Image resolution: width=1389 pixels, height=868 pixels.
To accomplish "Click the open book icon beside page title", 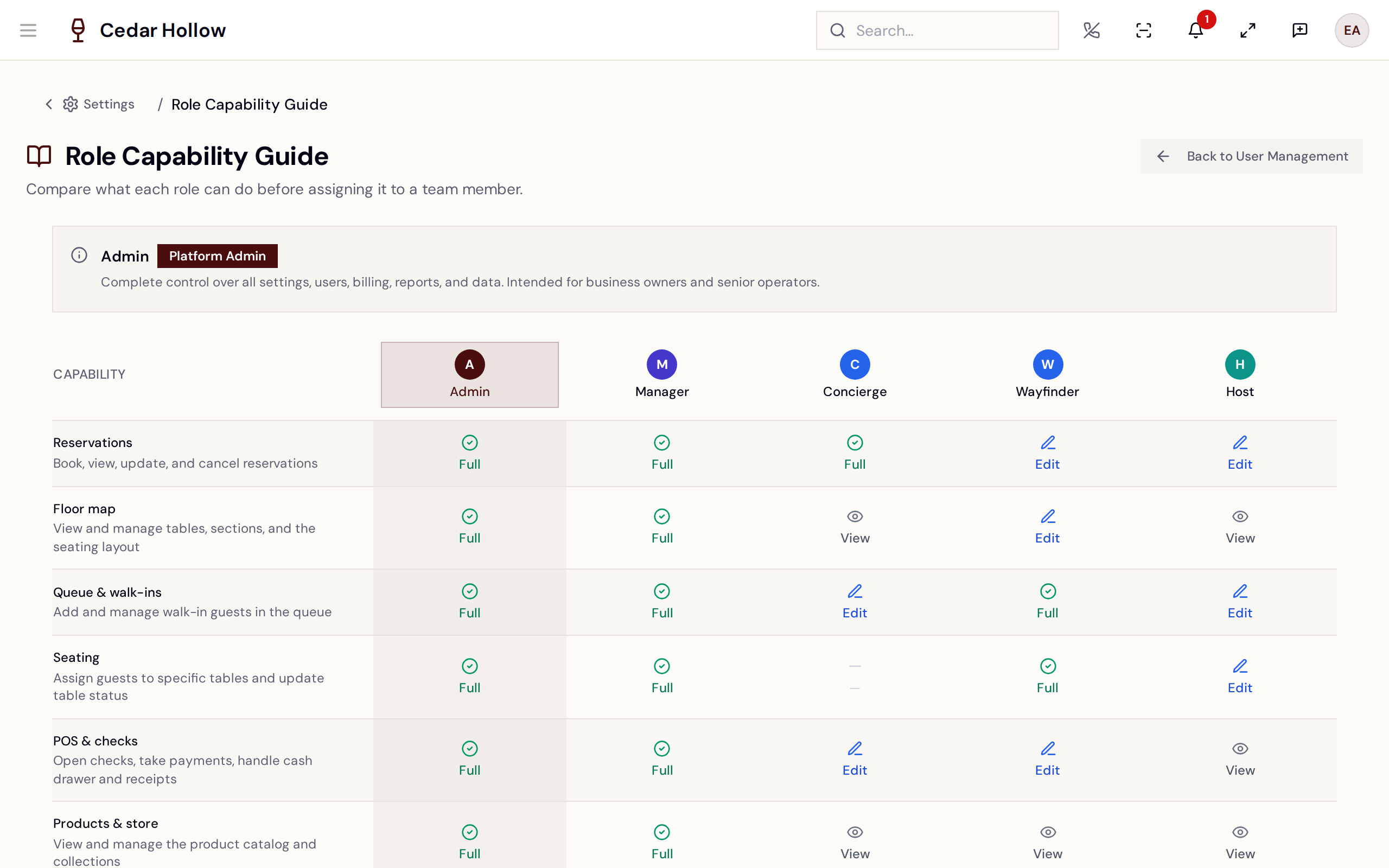I will (x=39, y=156).
